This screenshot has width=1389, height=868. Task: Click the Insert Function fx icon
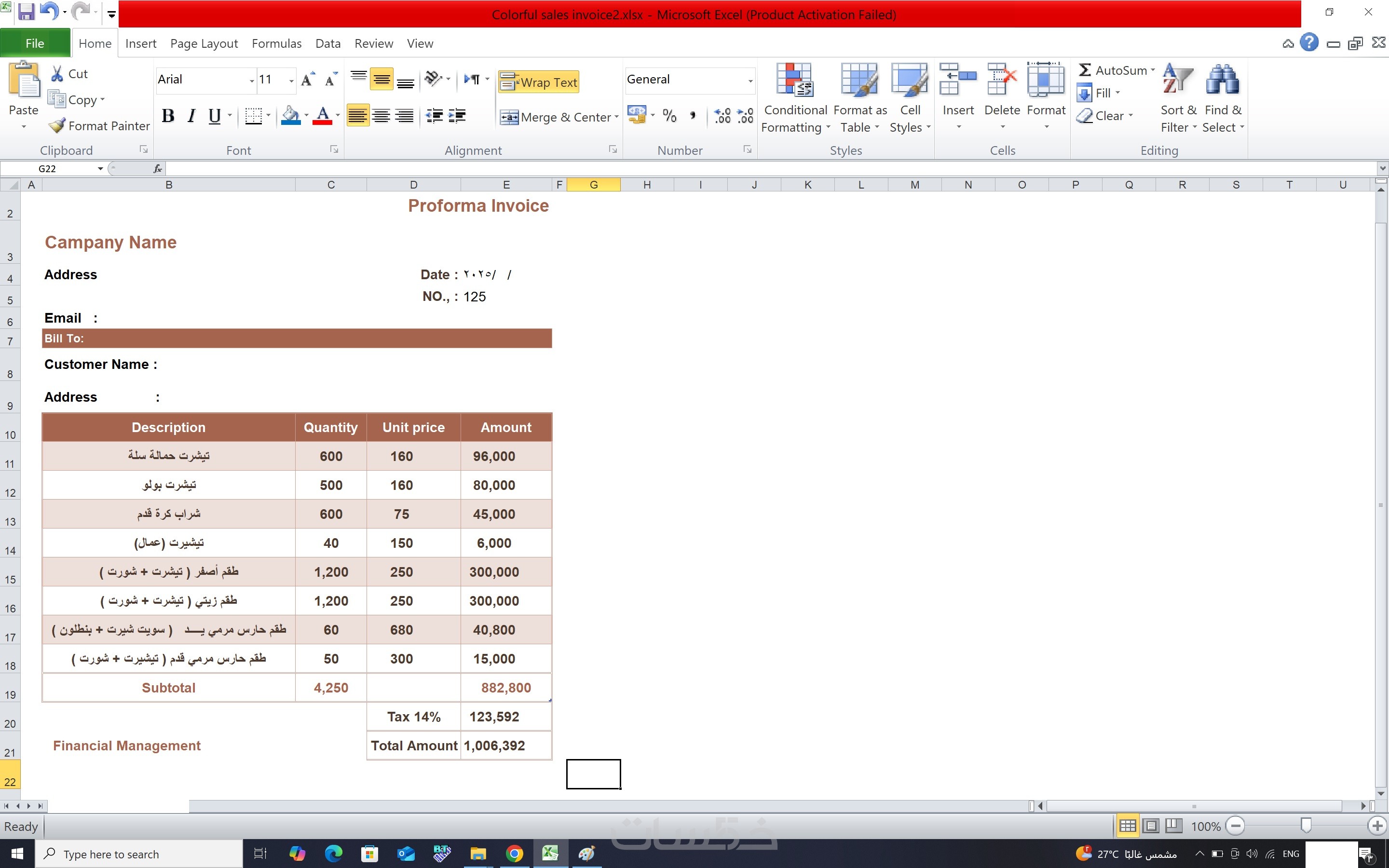pyautogui.click(x=157, y=168)
